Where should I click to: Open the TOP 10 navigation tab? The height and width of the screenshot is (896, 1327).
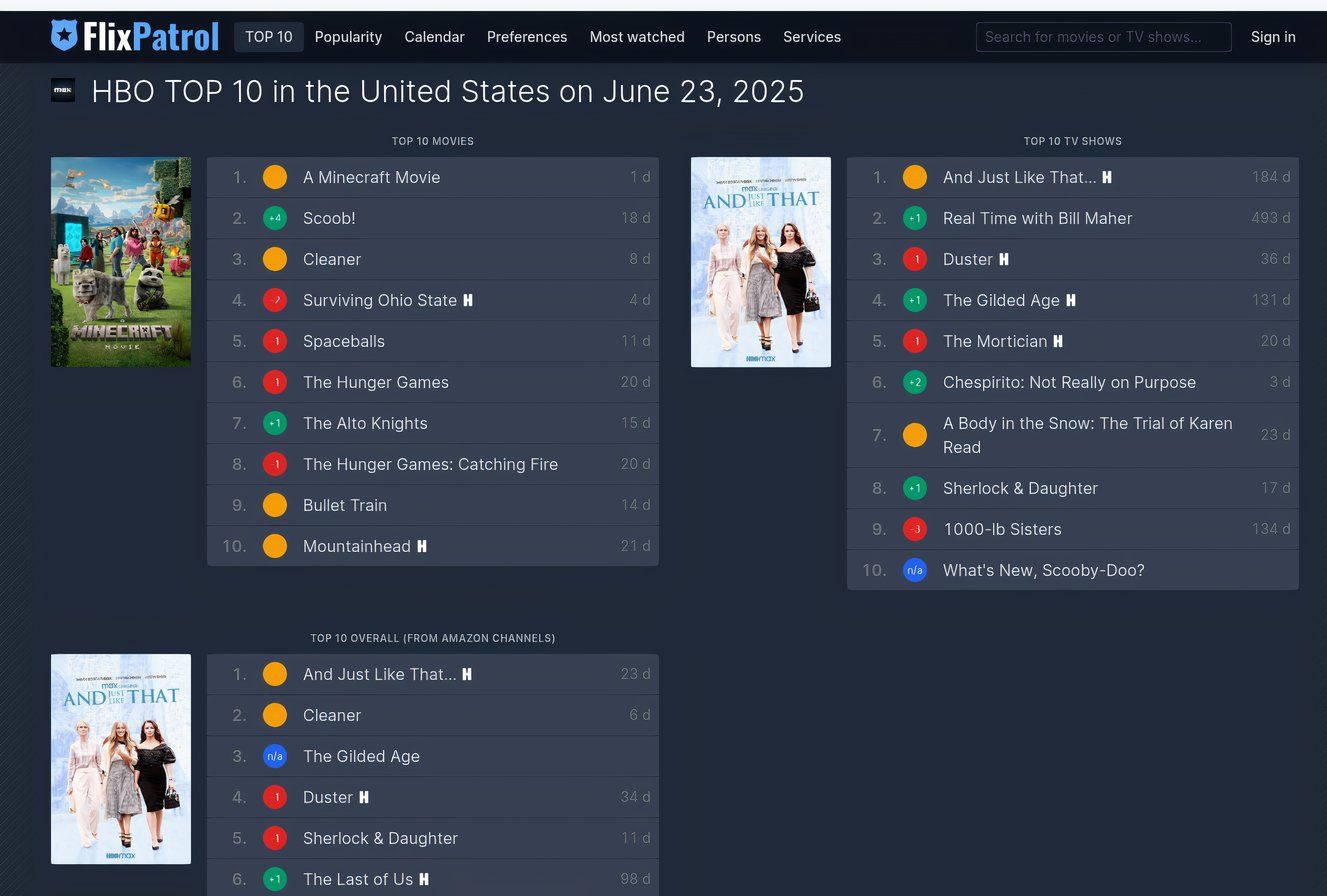click(269, 37)
